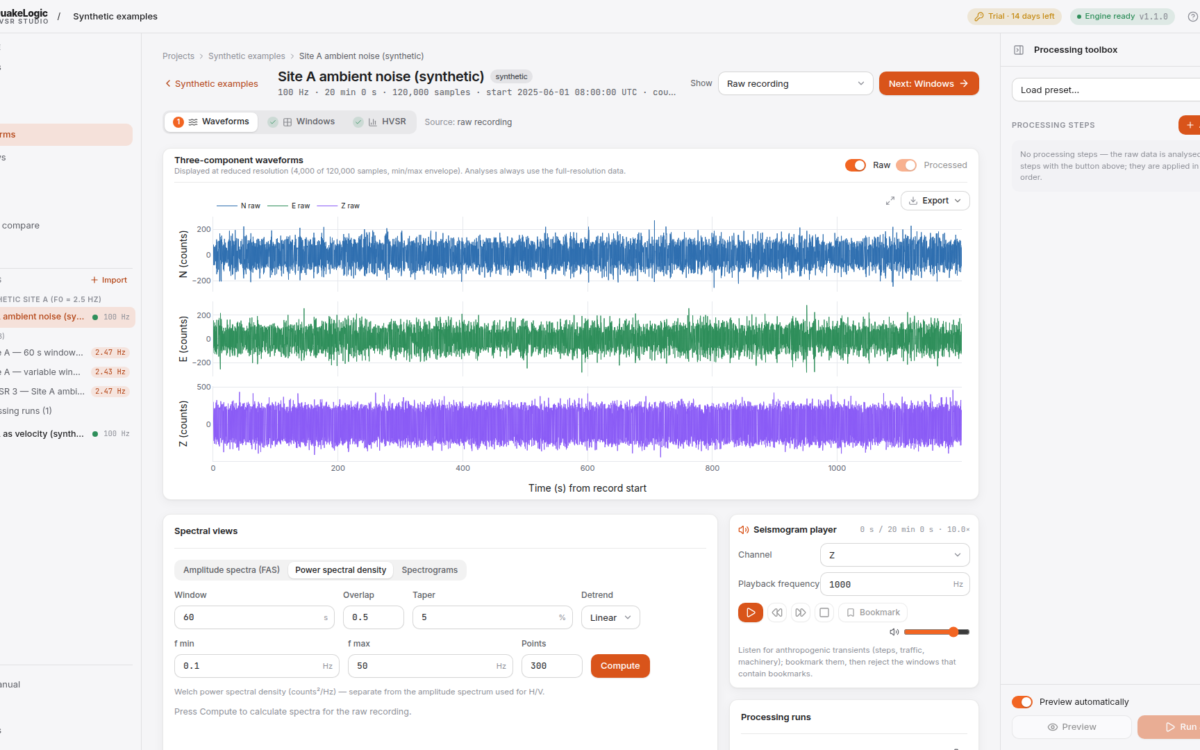
Task: Click the Import plus icon in the sidebar
Action: (95, 280)
